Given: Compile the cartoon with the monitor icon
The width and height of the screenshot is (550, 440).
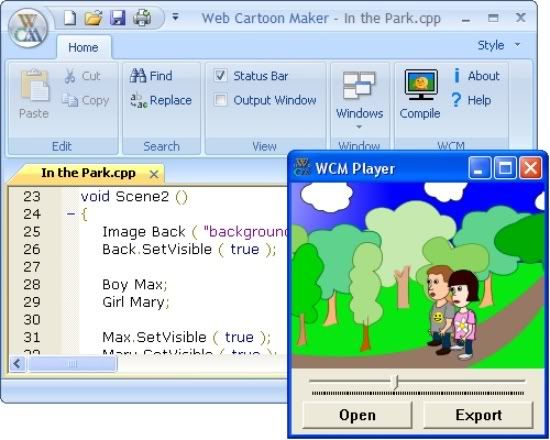Looking at the screenshot, I should click(421, 85).
